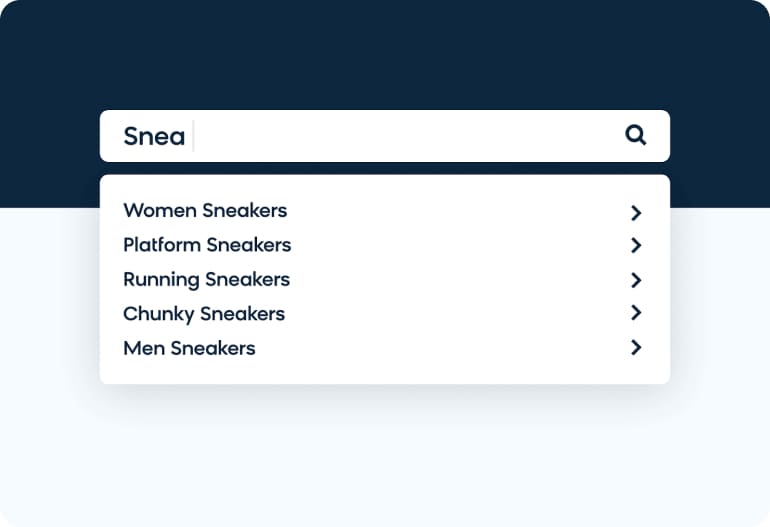Select the Chunky Sneakers suggestion label
This screenshot has height=527, width=770.
pos(204,314)
